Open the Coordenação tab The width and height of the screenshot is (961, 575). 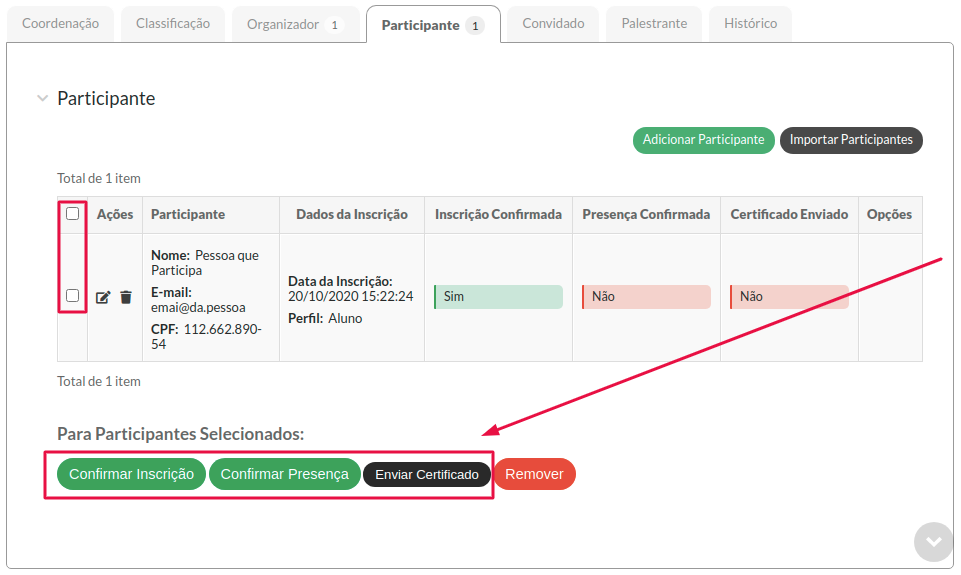click(60, 24)
